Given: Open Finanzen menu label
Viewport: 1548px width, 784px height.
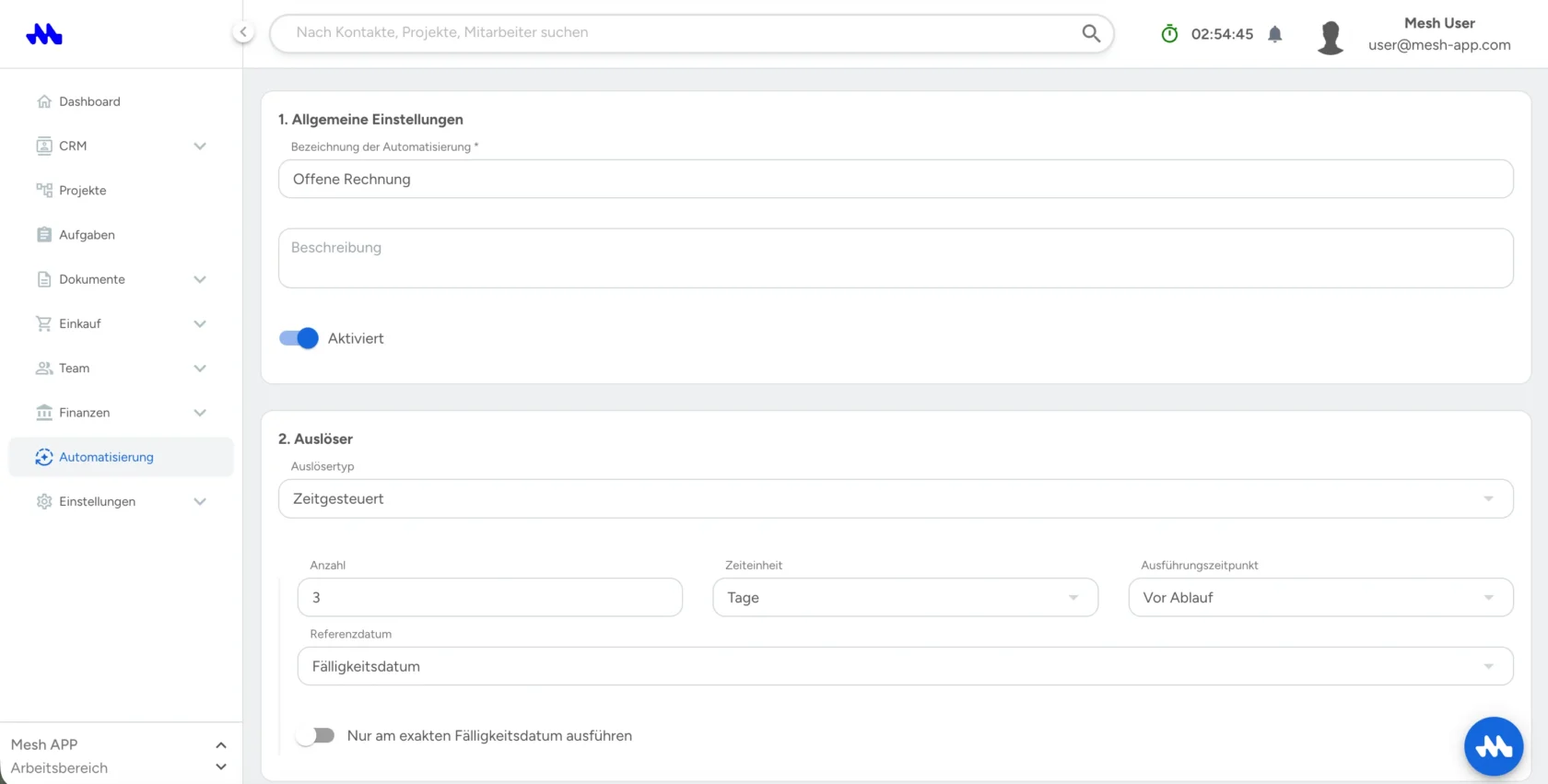Looking at the screenshot, I should (x=85, y=413).
